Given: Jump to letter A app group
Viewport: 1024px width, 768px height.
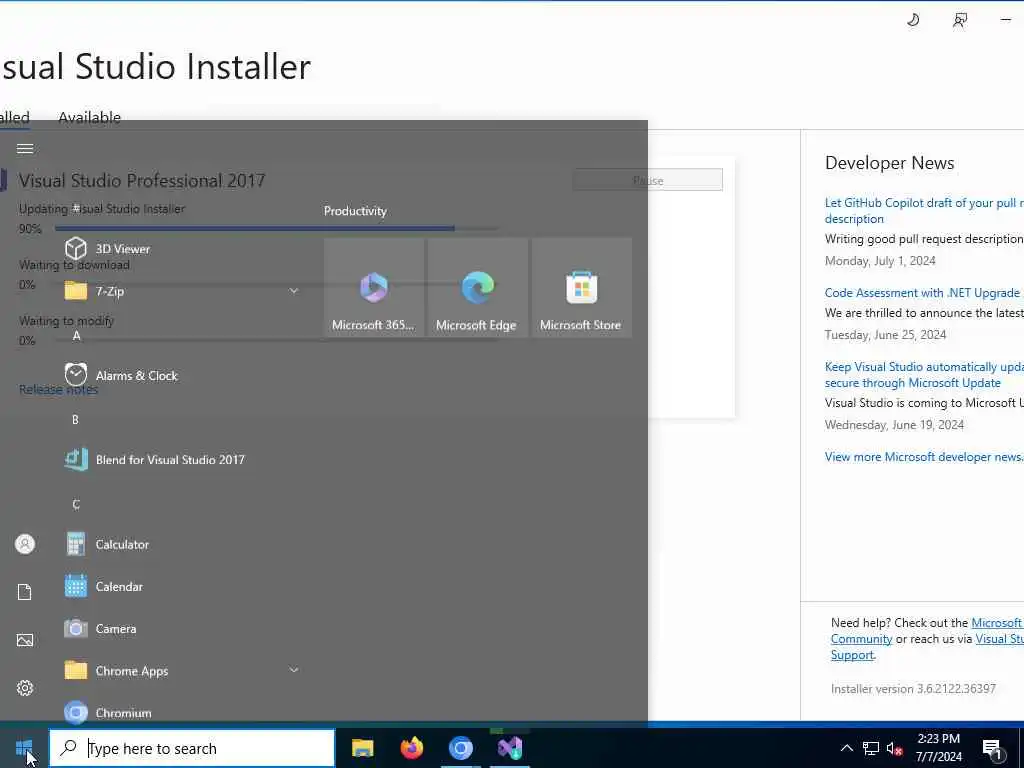Looking at the screenshot, I should click(x=76, y=336).
